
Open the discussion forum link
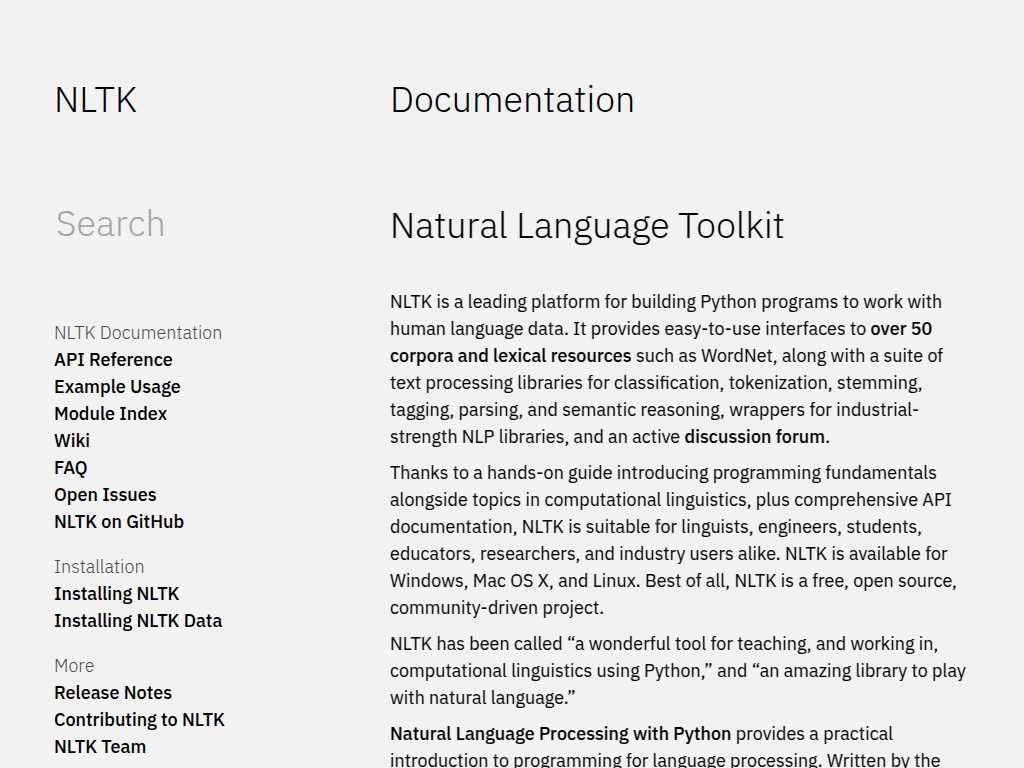pos(754,436)
